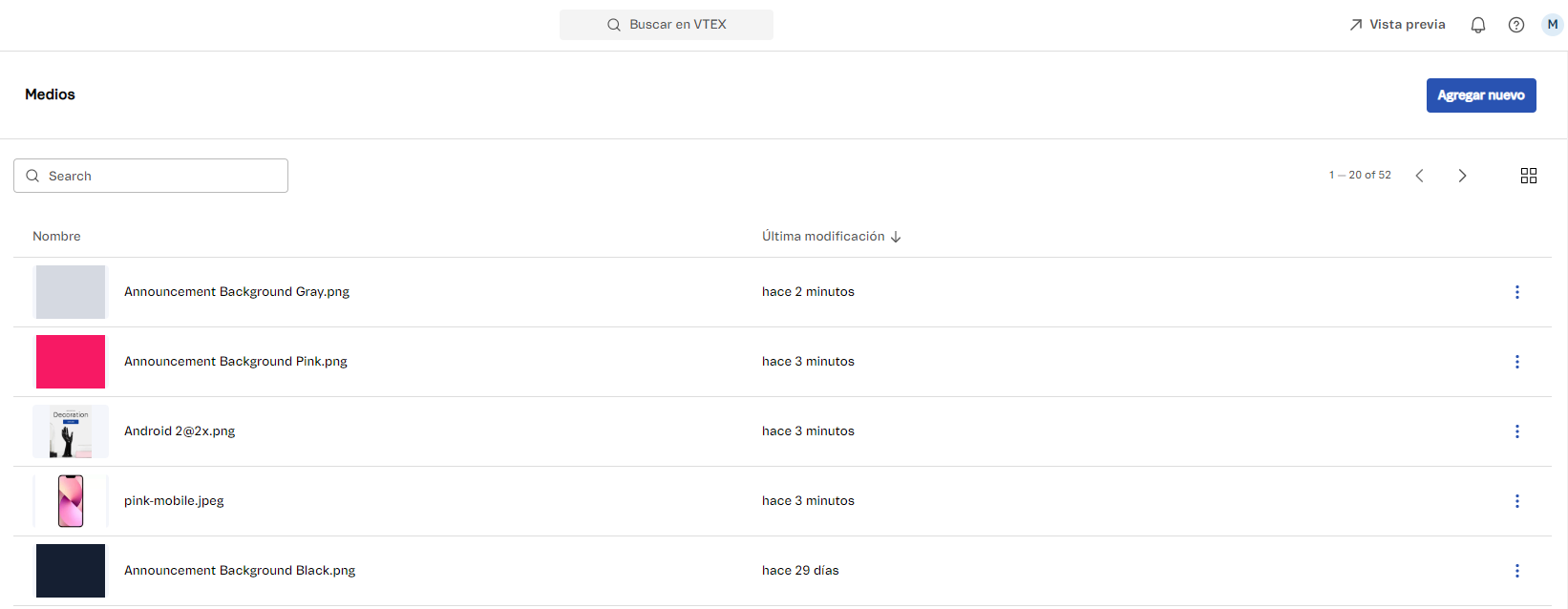The height and width of the screenshot is (609, 1568).
Task: Focus the media Search field
Action: coord(162,176)
